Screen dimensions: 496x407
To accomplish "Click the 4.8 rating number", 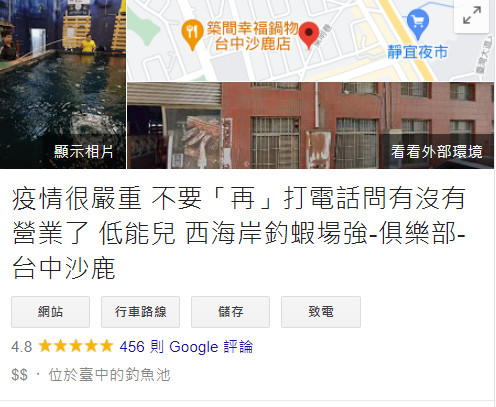I will pyautogui.click(x=22, y=347).
